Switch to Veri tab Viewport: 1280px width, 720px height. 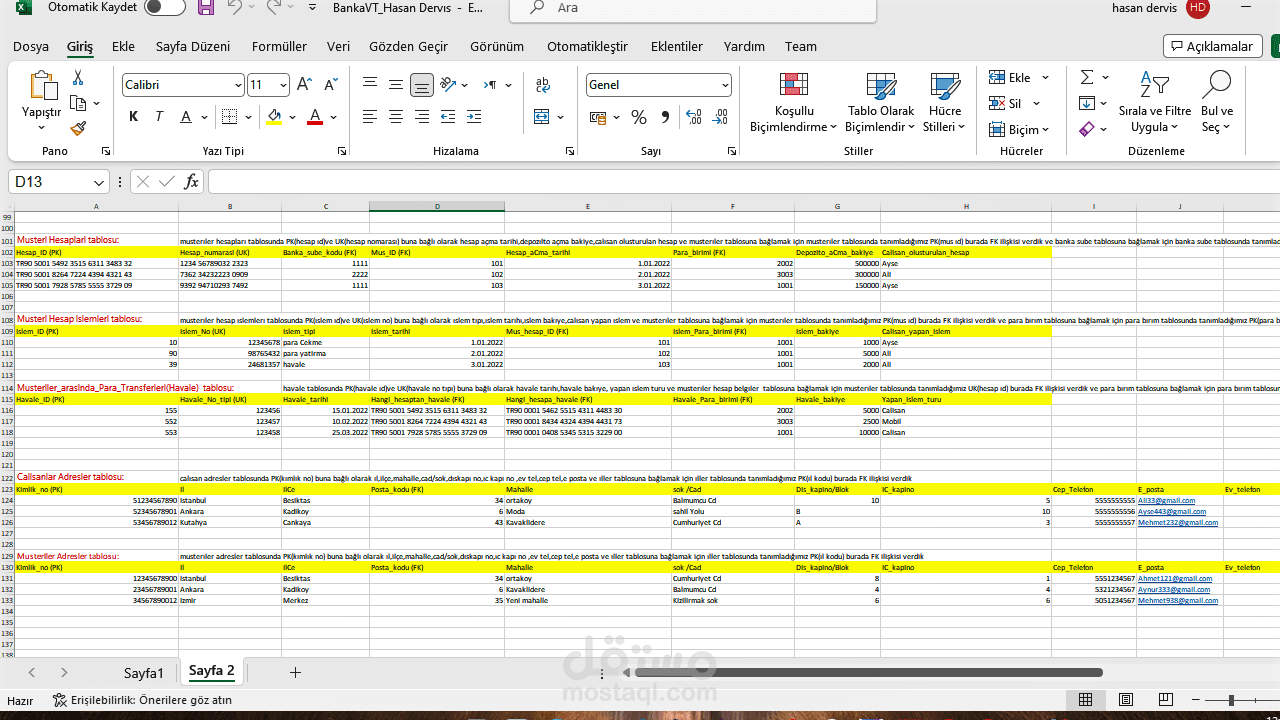[x=338, y=46]
